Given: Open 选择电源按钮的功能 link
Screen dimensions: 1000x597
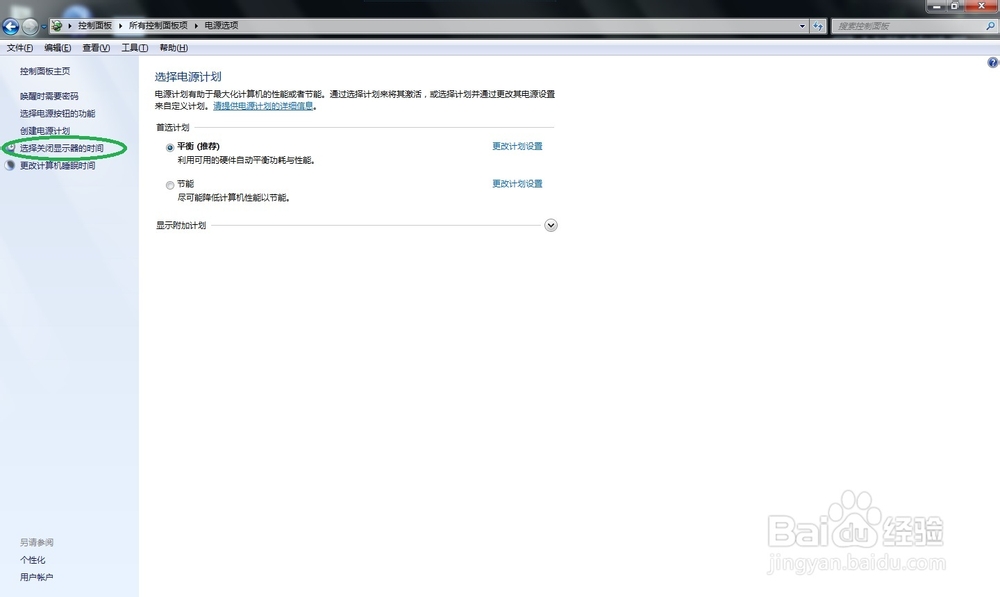Looking at the screenshot, I should [57, 114].
